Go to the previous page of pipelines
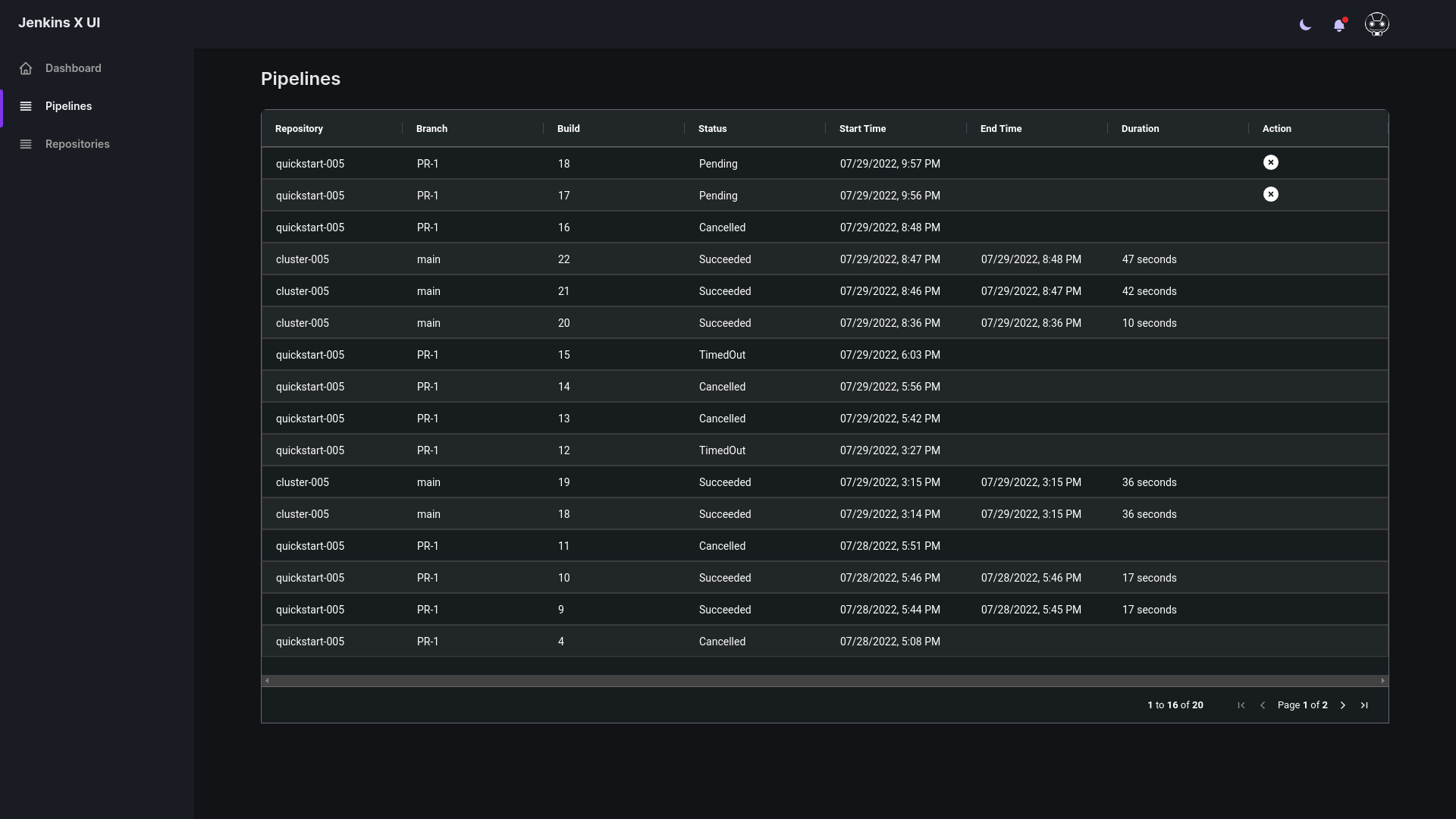Viewport: 1456px width, 819px height. [1263, 705]
